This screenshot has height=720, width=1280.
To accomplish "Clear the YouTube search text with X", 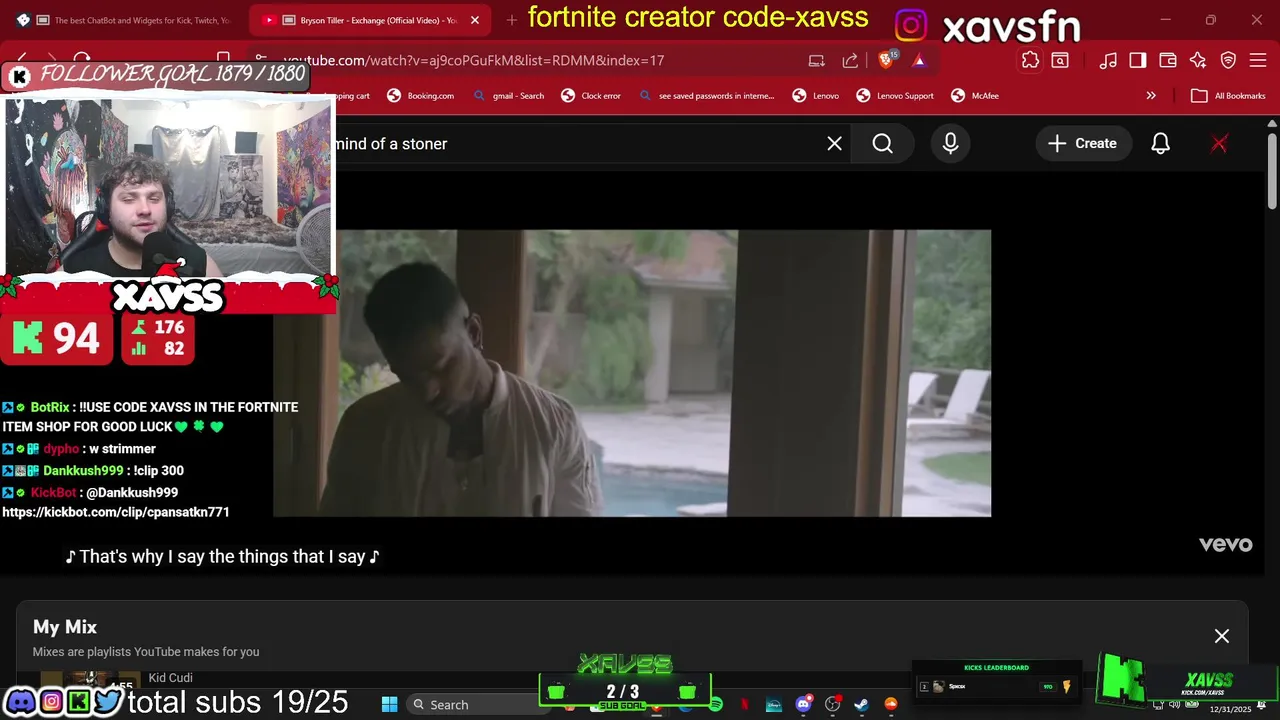I will click(835, 144).
